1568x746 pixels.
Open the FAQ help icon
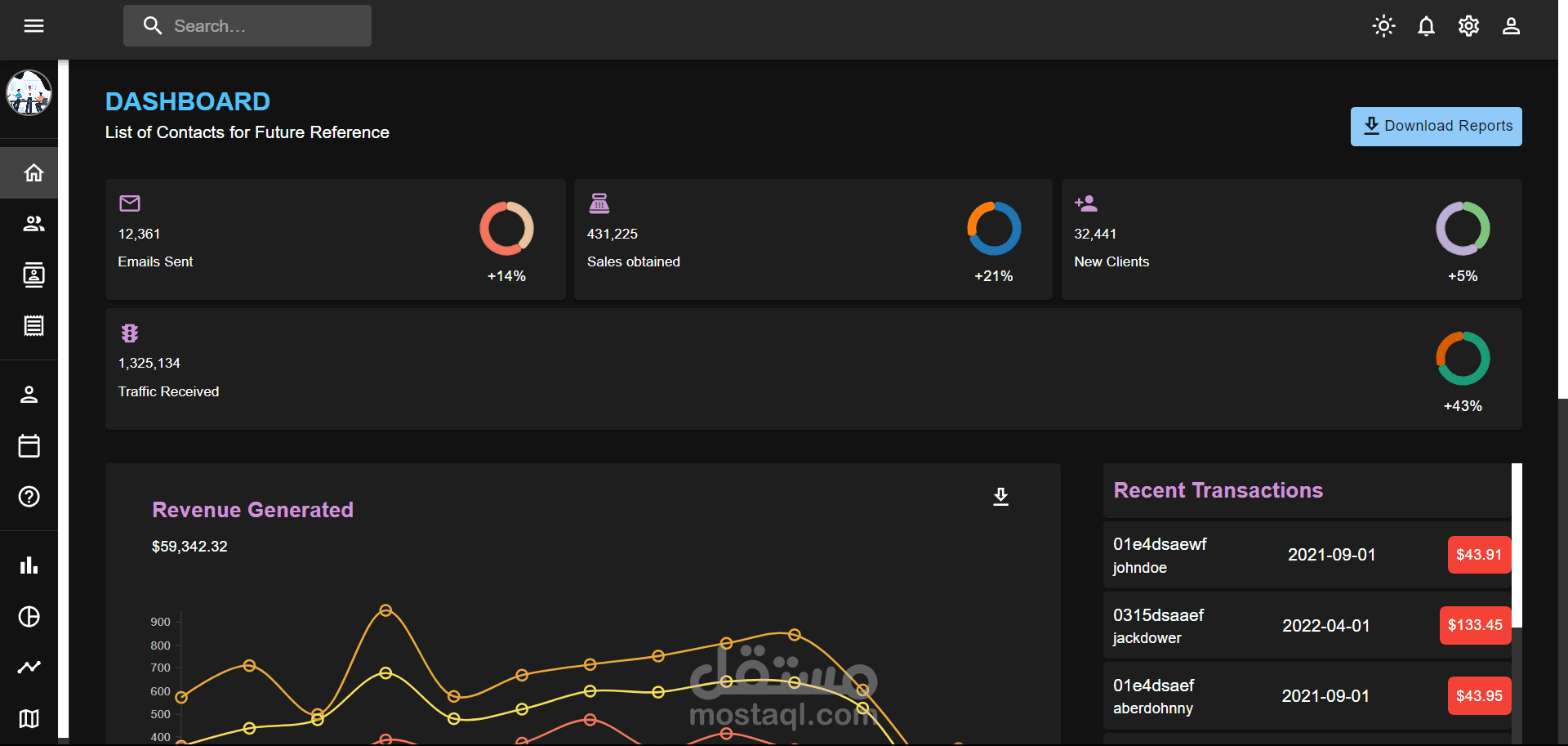tap(29, 497)
